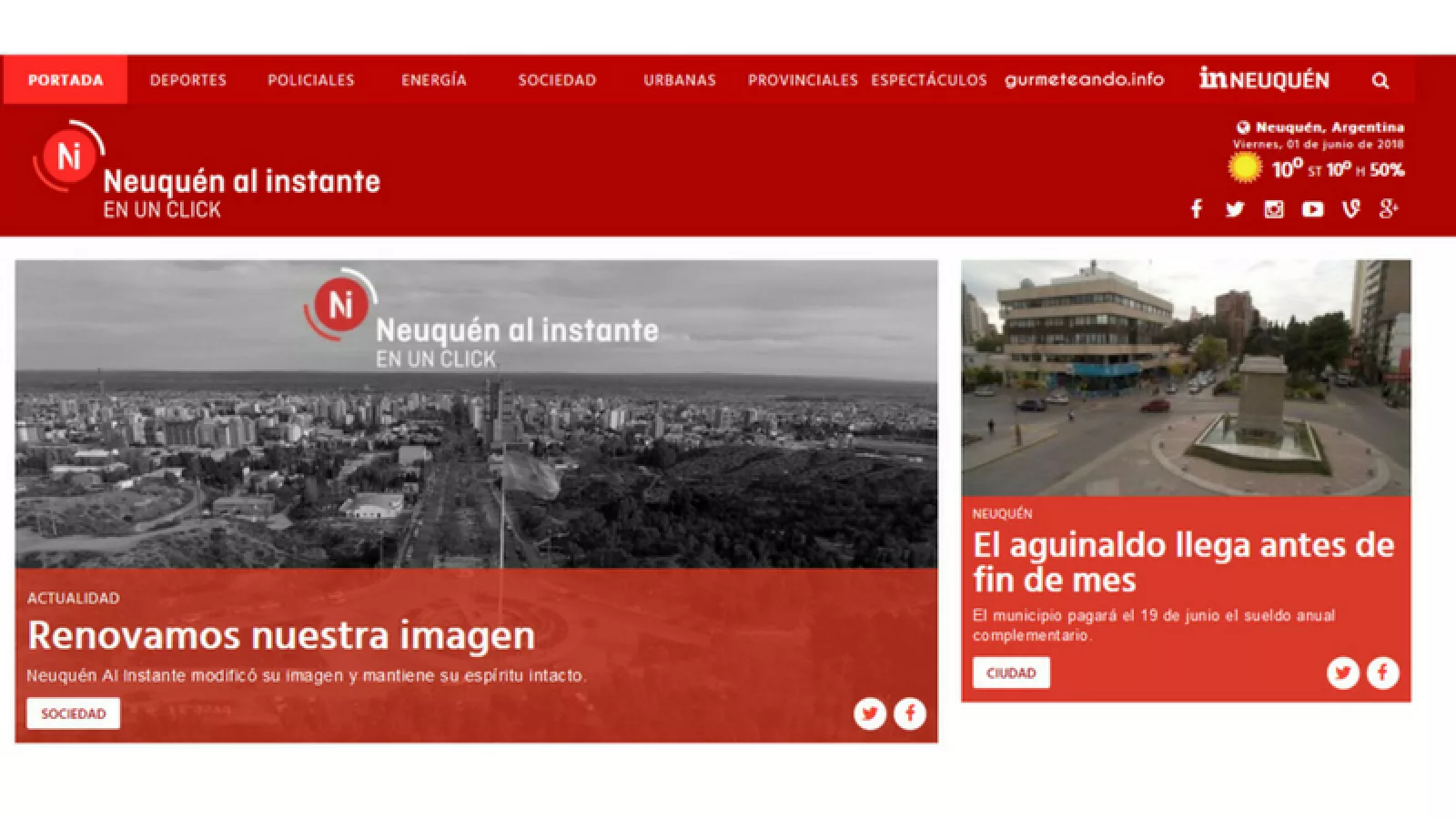
Task: Open 'El aguinaldo llega antes de fin de mes' headline
Action: tap(1183, 561)
